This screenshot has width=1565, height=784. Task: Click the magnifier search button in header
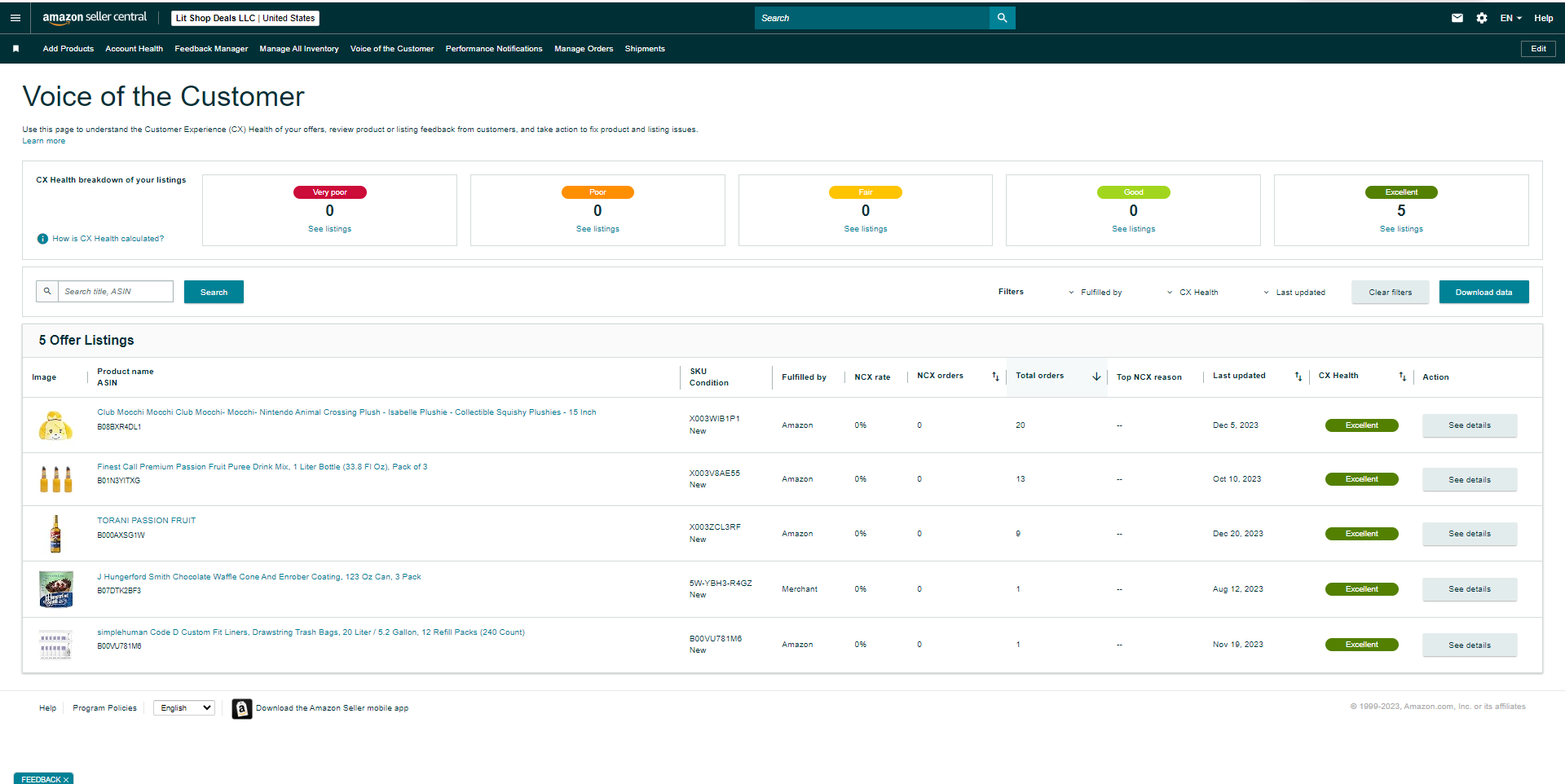point(1002,18)
